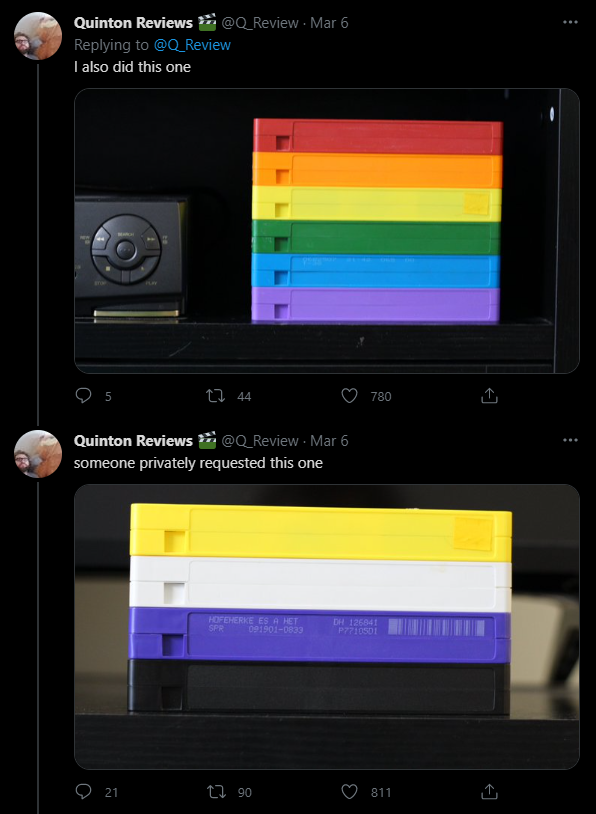Image resolution: width=596 pixels, height=814 pixels.
Task: Open more options on the second tweet
Action: point(570,440)
